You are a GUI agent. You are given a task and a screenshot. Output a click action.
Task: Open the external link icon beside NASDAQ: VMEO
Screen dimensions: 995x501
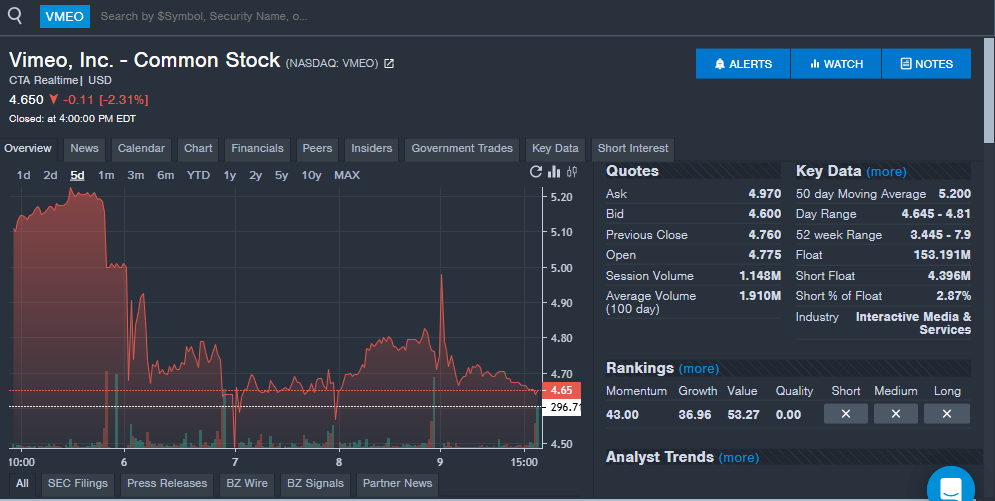[389, 63]
